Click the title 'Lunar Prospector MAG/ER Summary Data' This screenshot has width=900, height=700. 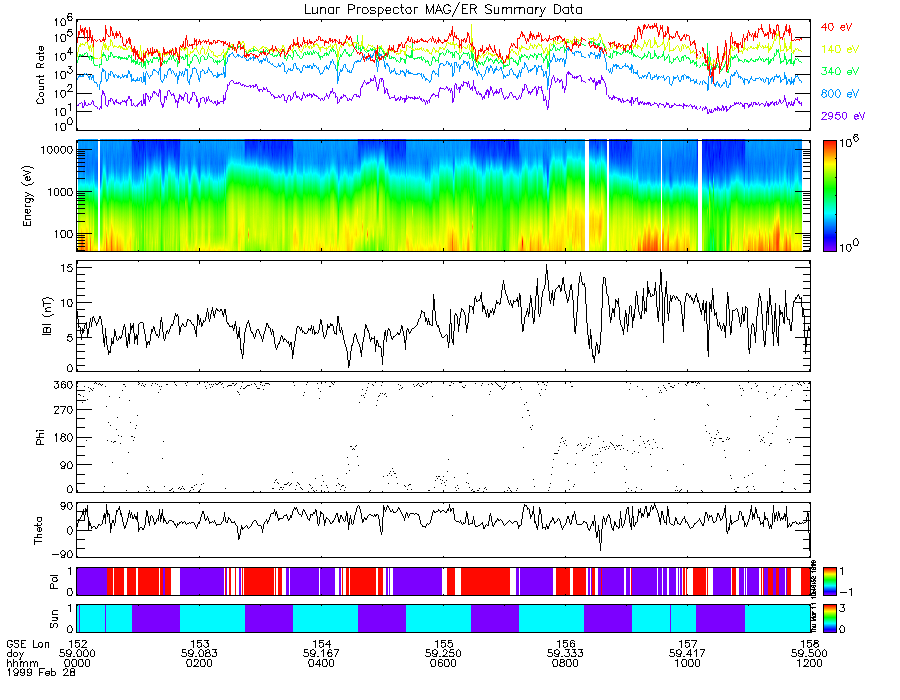pyautogui.click(x=443, y=9)
